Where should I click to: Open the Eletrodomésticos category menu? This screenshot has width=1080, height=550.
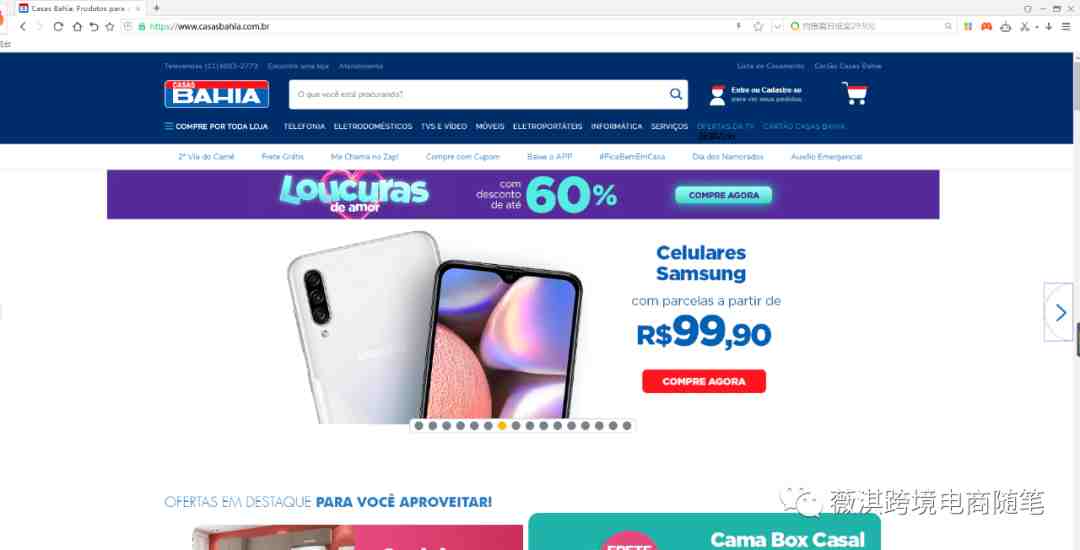click(373, 127)
